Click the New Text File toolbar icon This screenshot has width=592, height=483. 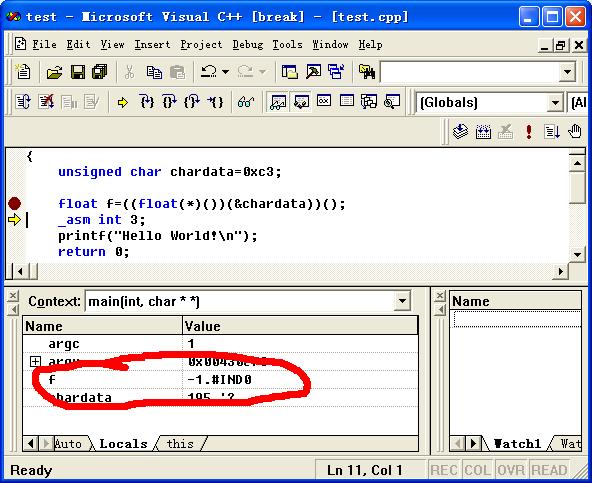pos(23,72)
